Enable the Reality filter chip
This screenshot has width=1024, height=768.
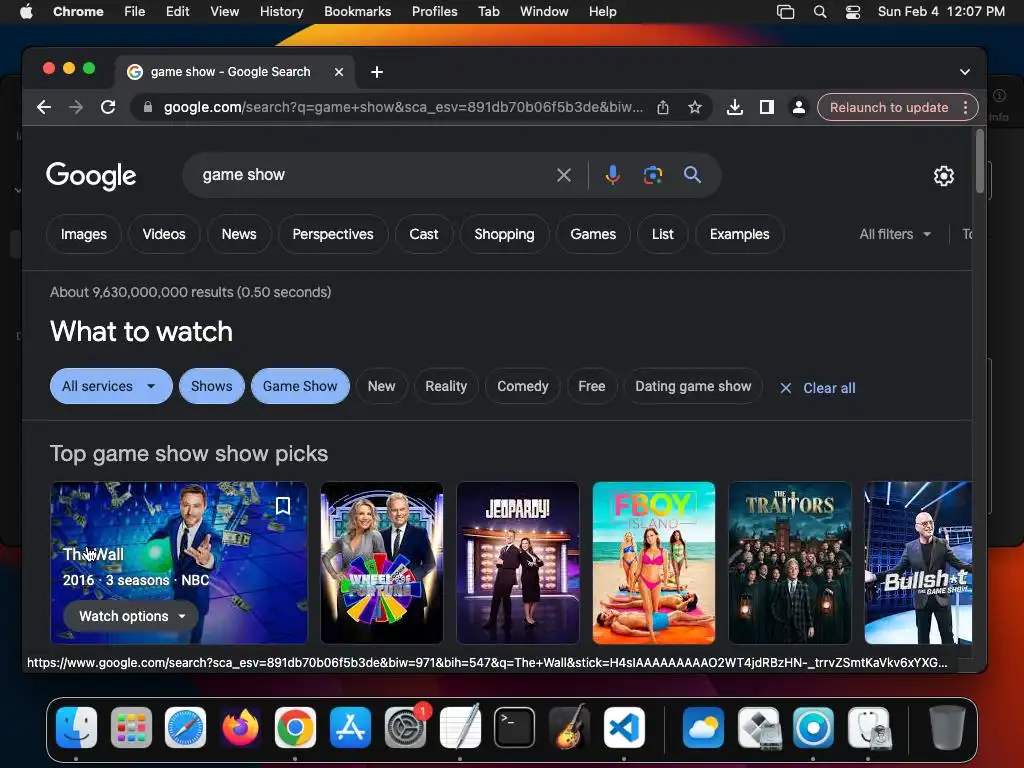click(446, 386)
